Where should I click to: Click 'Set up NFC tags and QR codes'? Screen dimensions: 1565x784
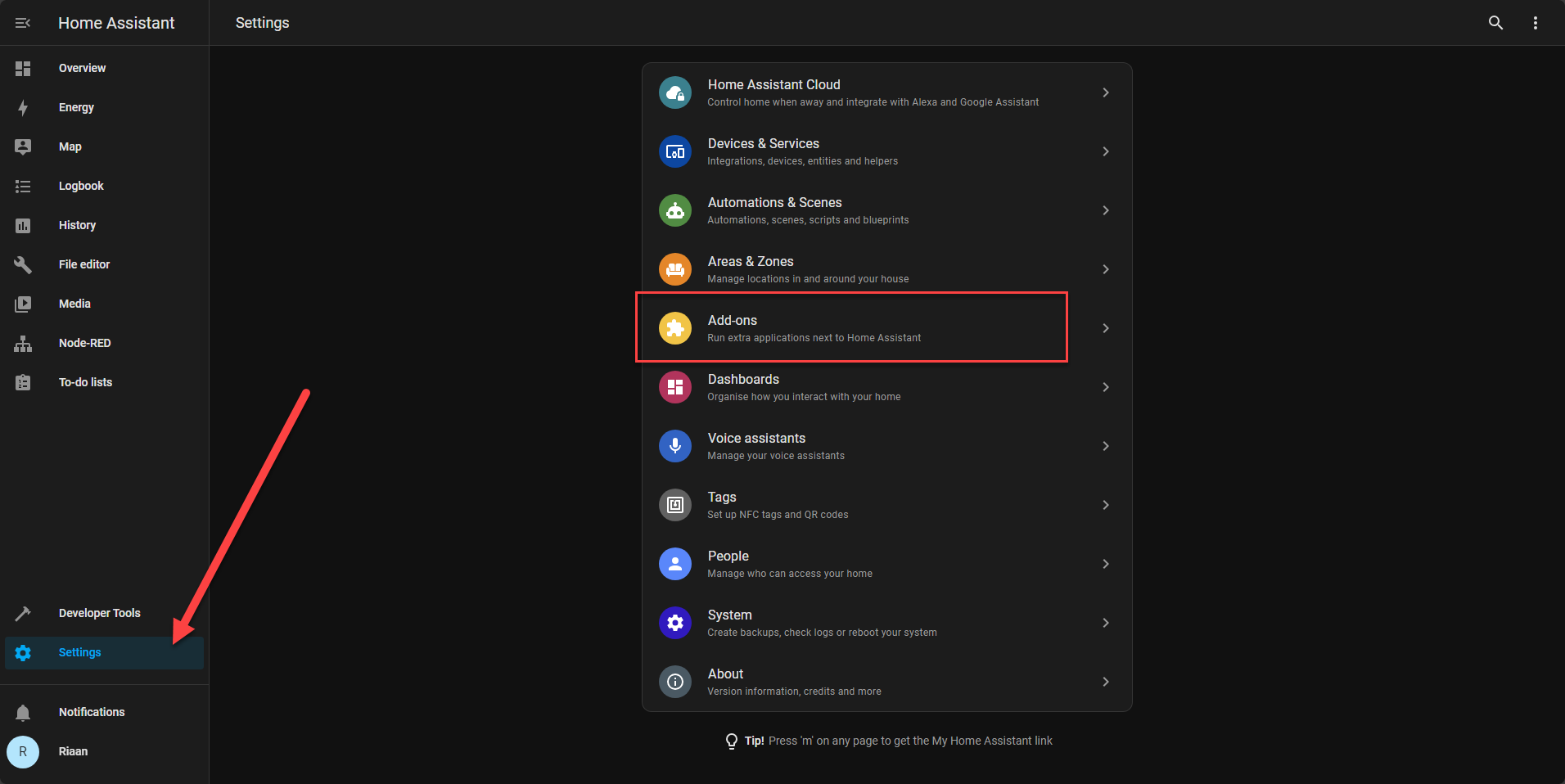pos(778,515)
